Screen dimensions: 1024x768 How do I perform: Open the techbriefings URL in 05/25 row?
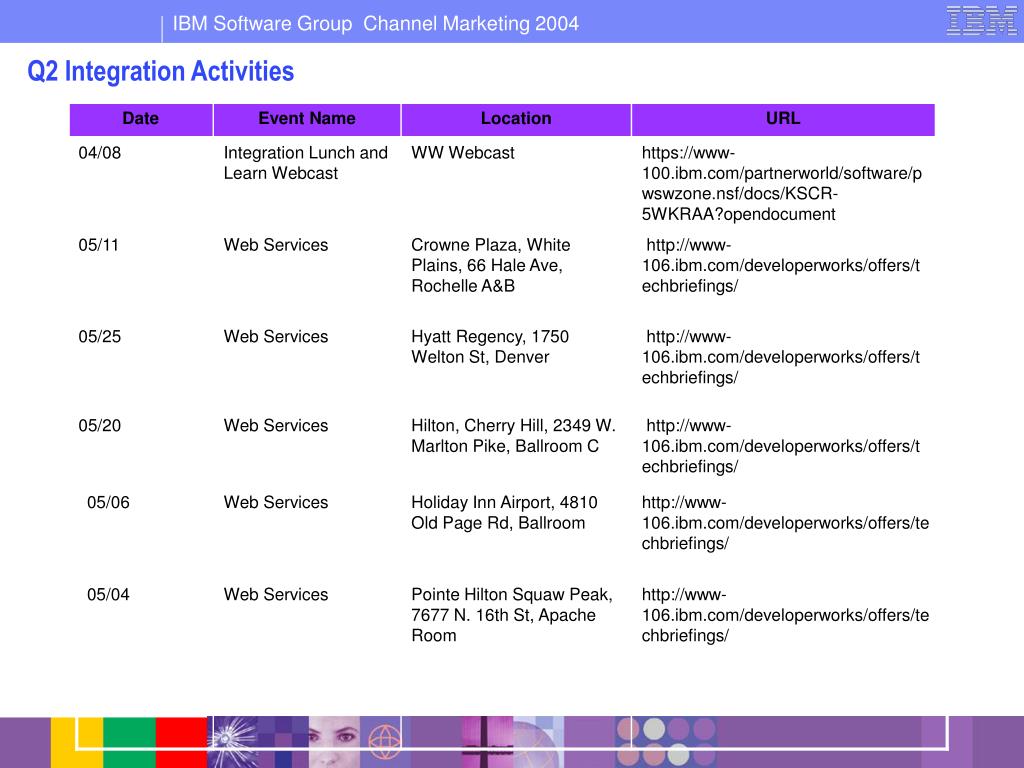[x=780, y=357]
